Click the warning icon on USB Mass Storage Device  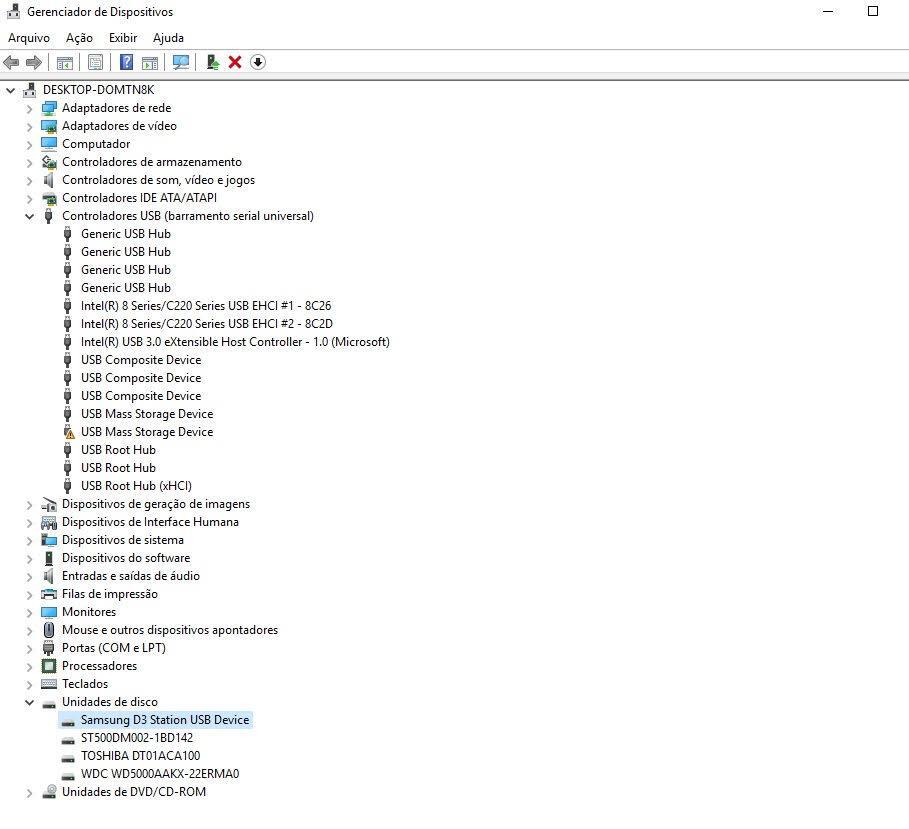pyautogui.click(x=69, y=432)
